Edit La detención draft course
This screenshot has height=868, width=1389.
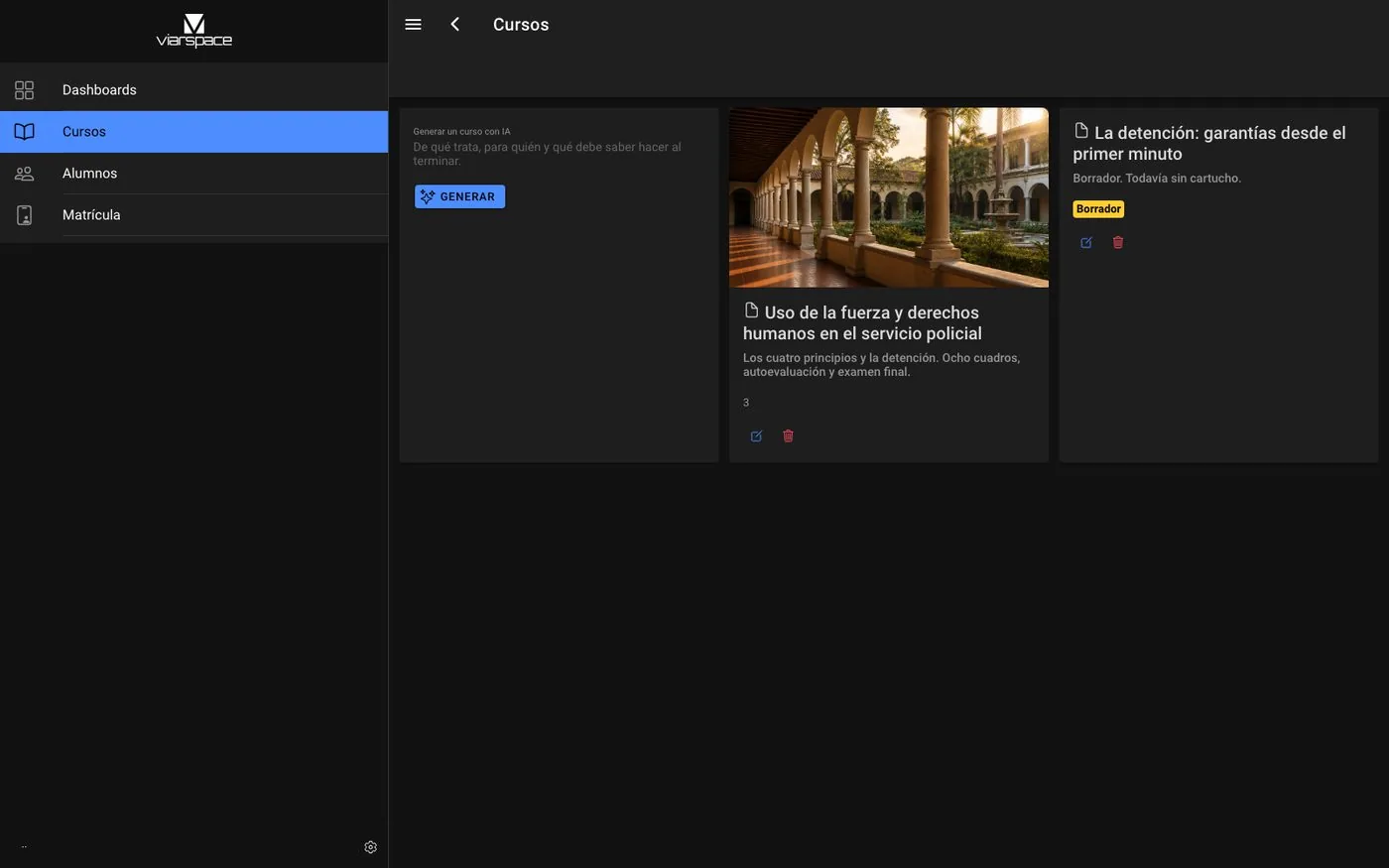point(1086,243)
